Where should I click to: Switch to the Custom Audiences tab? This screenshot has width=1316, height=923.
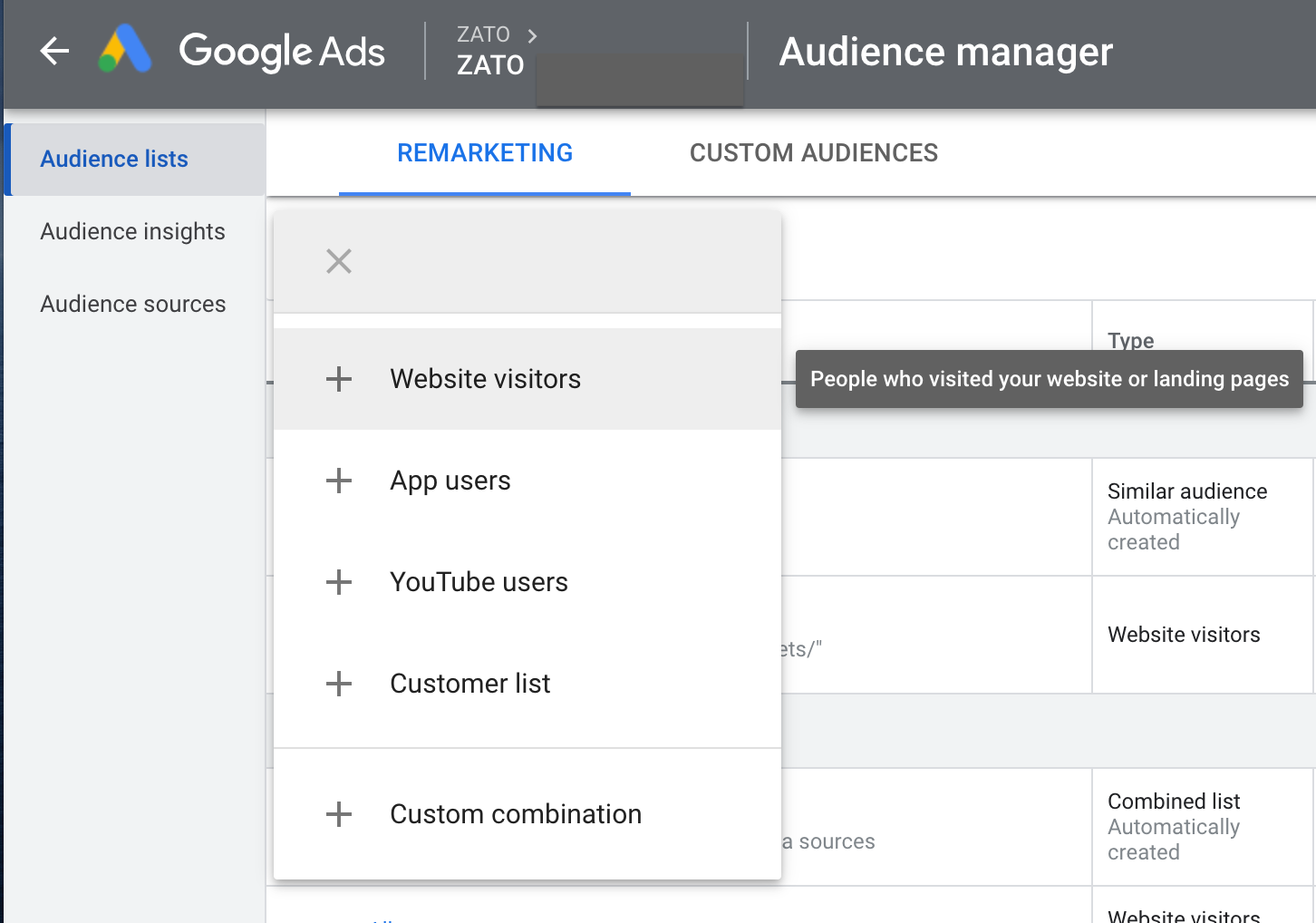pyautogui.click(x=814, y=153)
